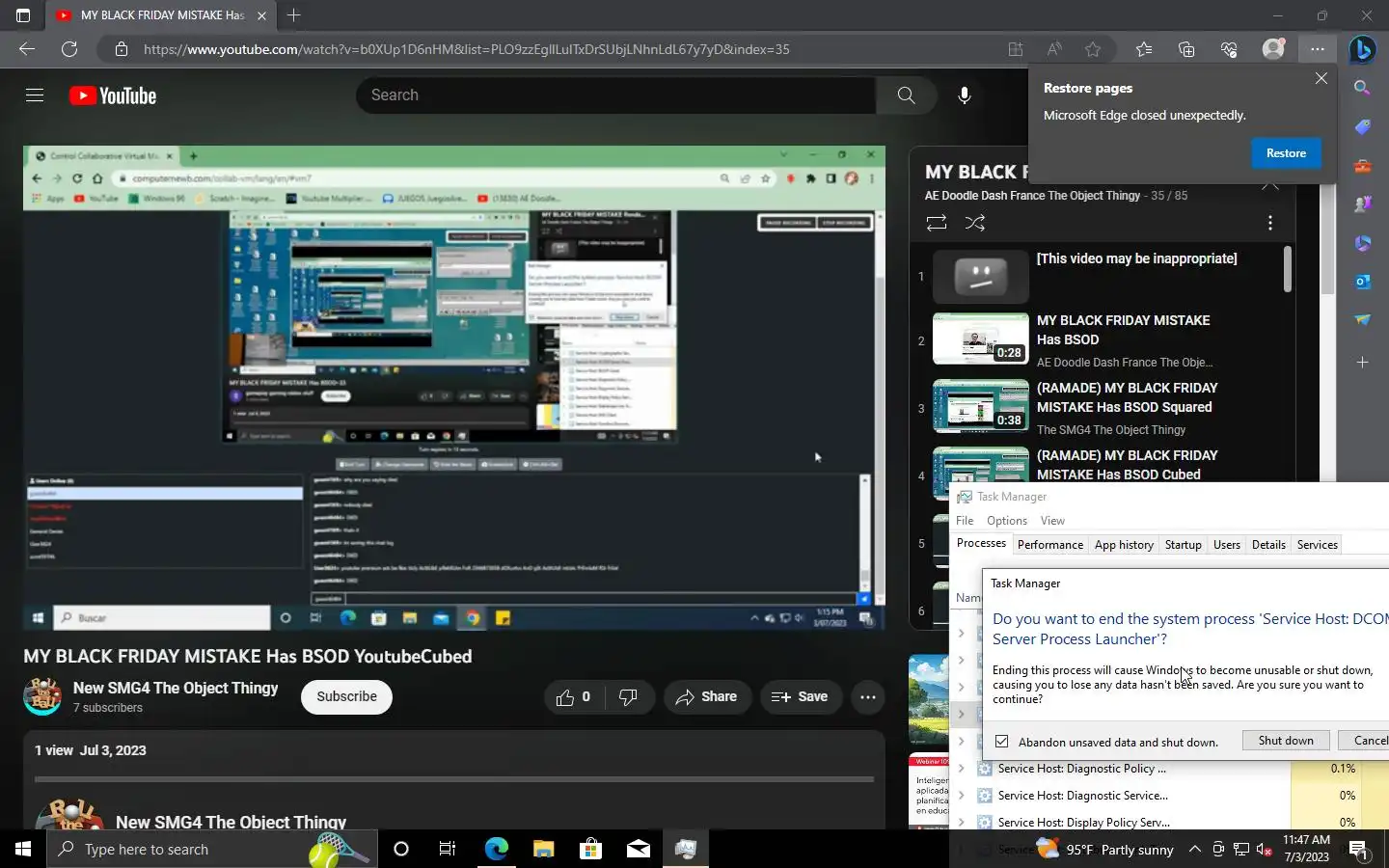The image size is (1389, 868).
Task: Open Edge tab actions menu
Action: [x=23, y=15]
